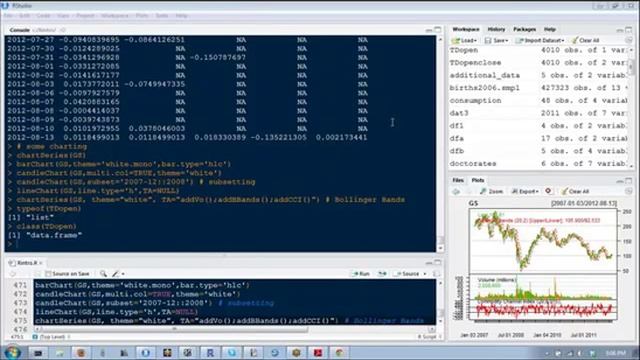Click the Import Dataset icon
This screenshot has height=360, width=640.
(x=519, y=40)
